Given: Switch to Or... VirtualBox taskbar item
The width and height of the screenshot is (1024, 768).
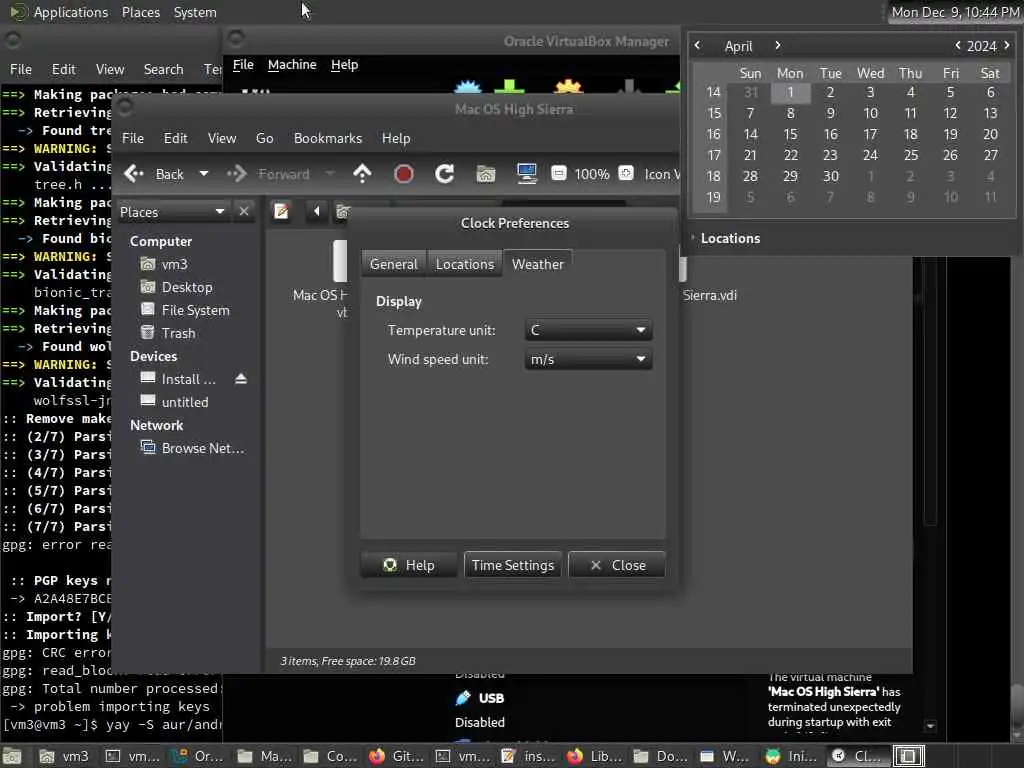Looking at the screenshot, I should click(197, 756).
